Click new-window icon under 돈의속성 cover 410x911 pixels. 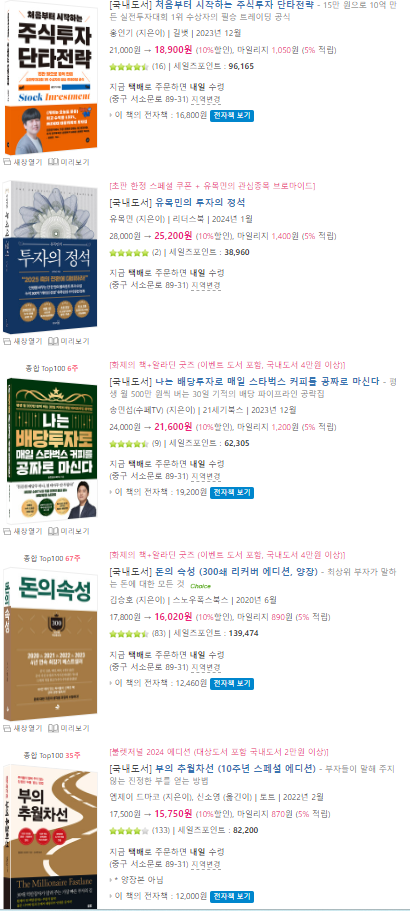tap(8, 727)
